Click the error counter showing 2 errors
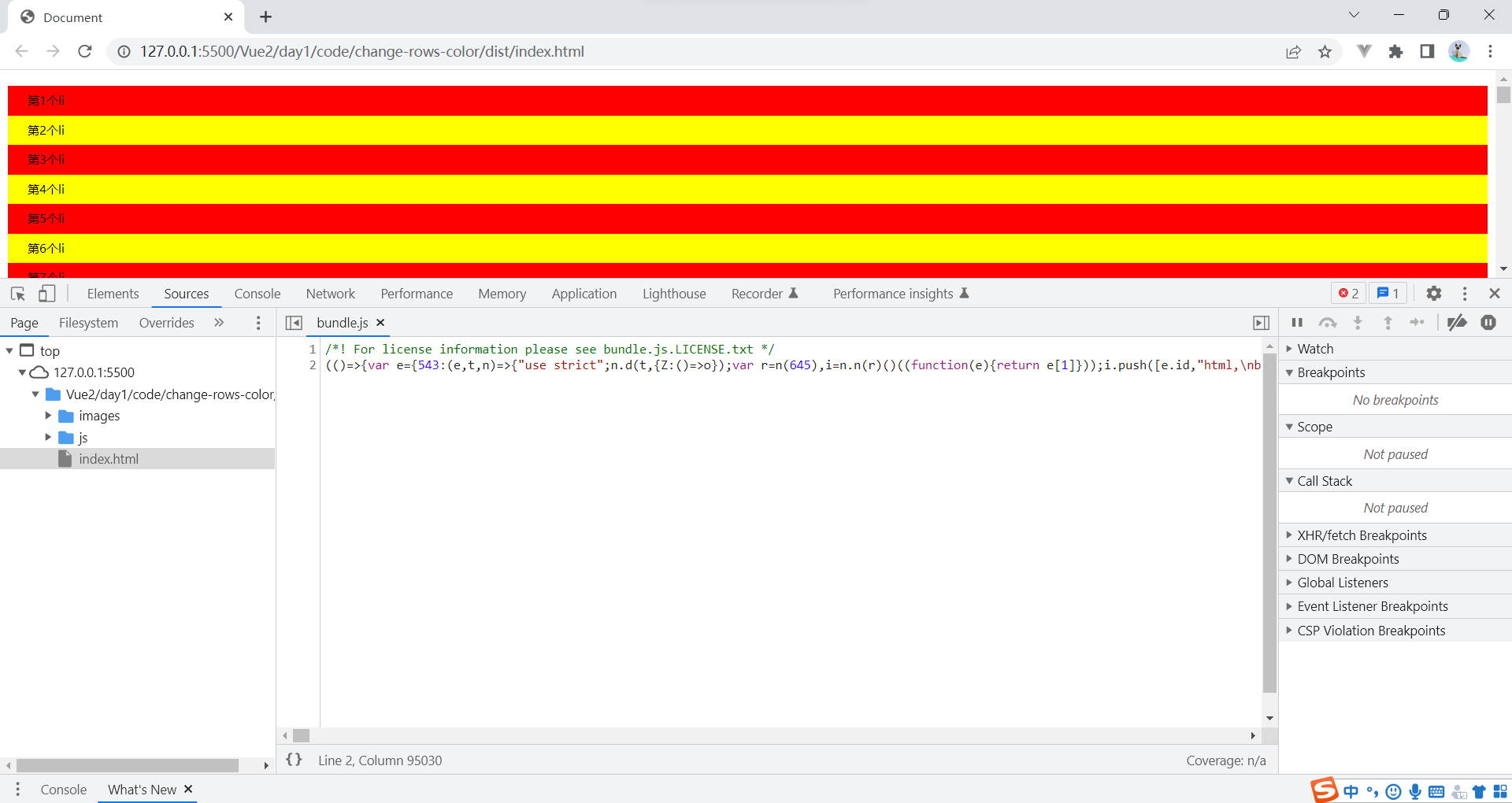1512x803 pixels. point(1347,293)
